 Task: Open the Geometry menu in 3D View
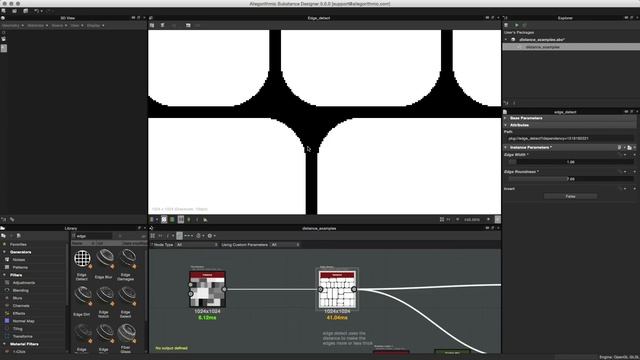12,25
